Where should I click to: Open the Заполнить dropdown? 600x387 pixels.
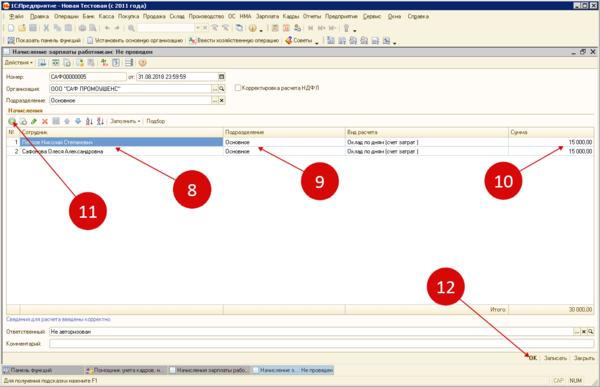(x=125, y=121)
